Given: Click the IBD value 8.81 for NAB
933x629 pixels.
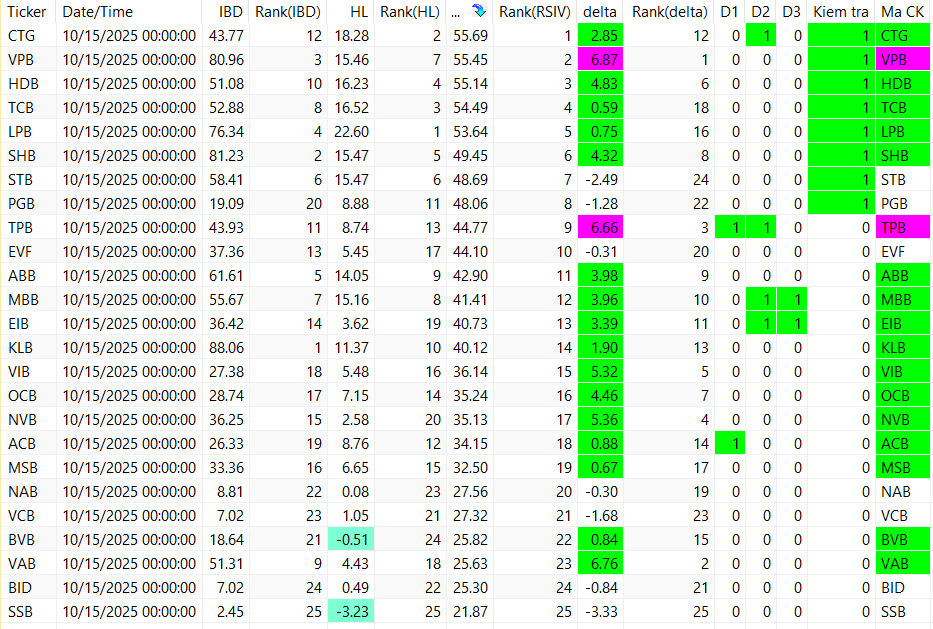Looking at the screenshot, I should point(230,492).
